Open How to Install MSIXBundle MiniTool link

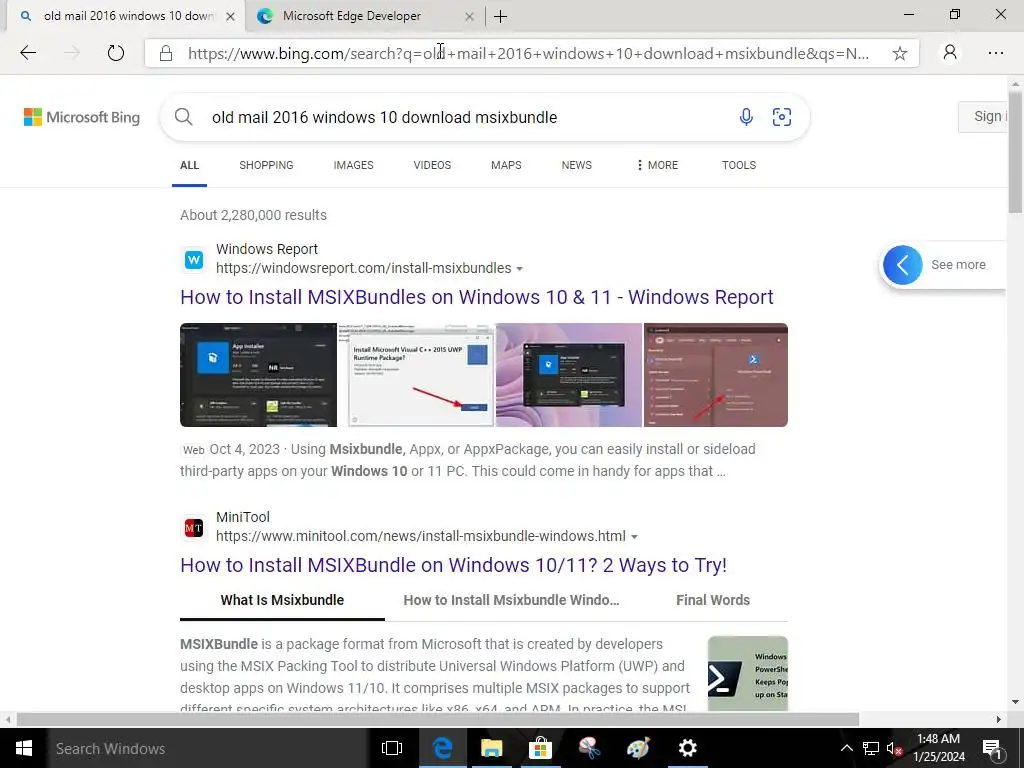(453, 565)
